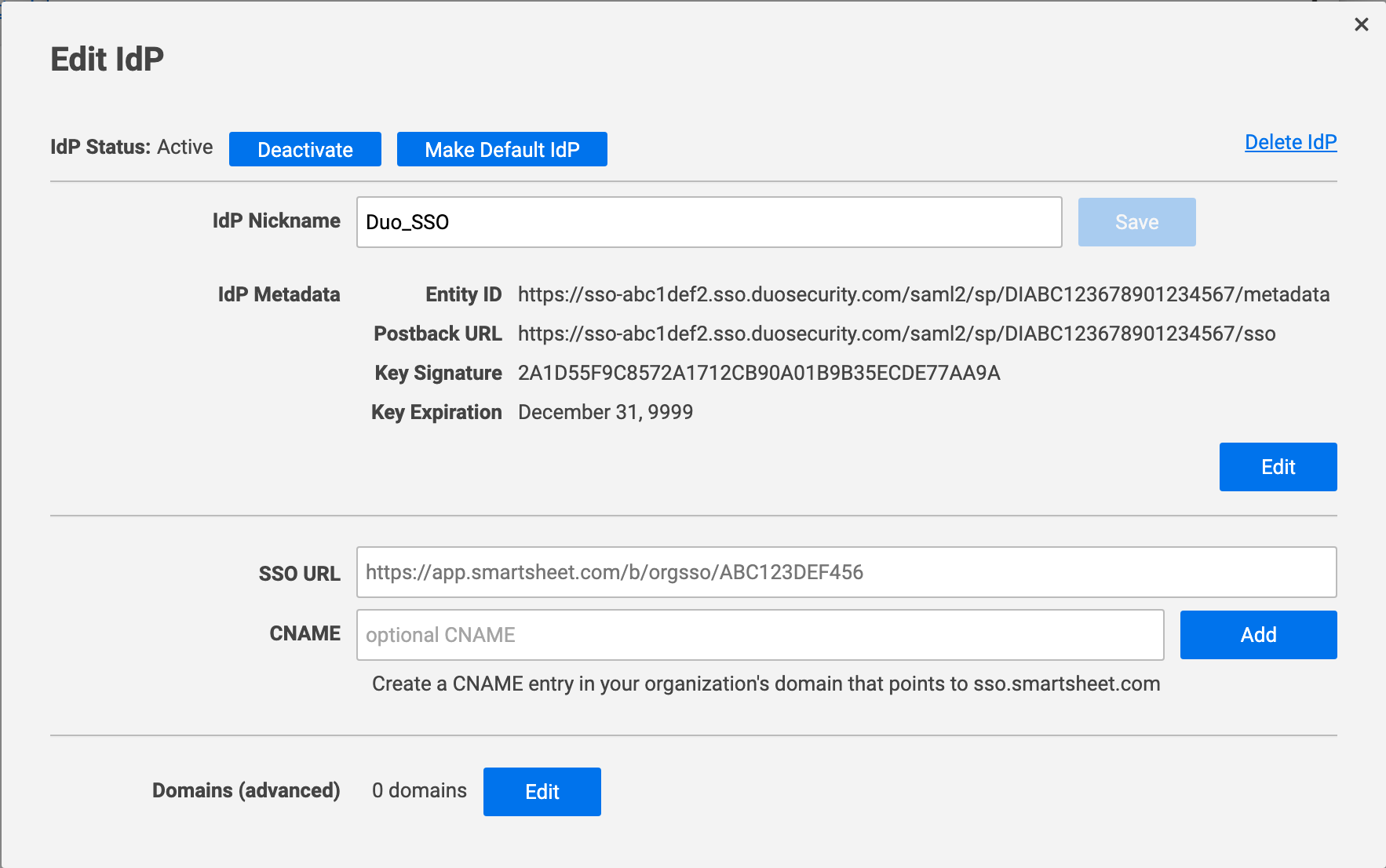1386x868 pixels.
Task: Close the Edit IdP dialog
Action: (1360, 24)
